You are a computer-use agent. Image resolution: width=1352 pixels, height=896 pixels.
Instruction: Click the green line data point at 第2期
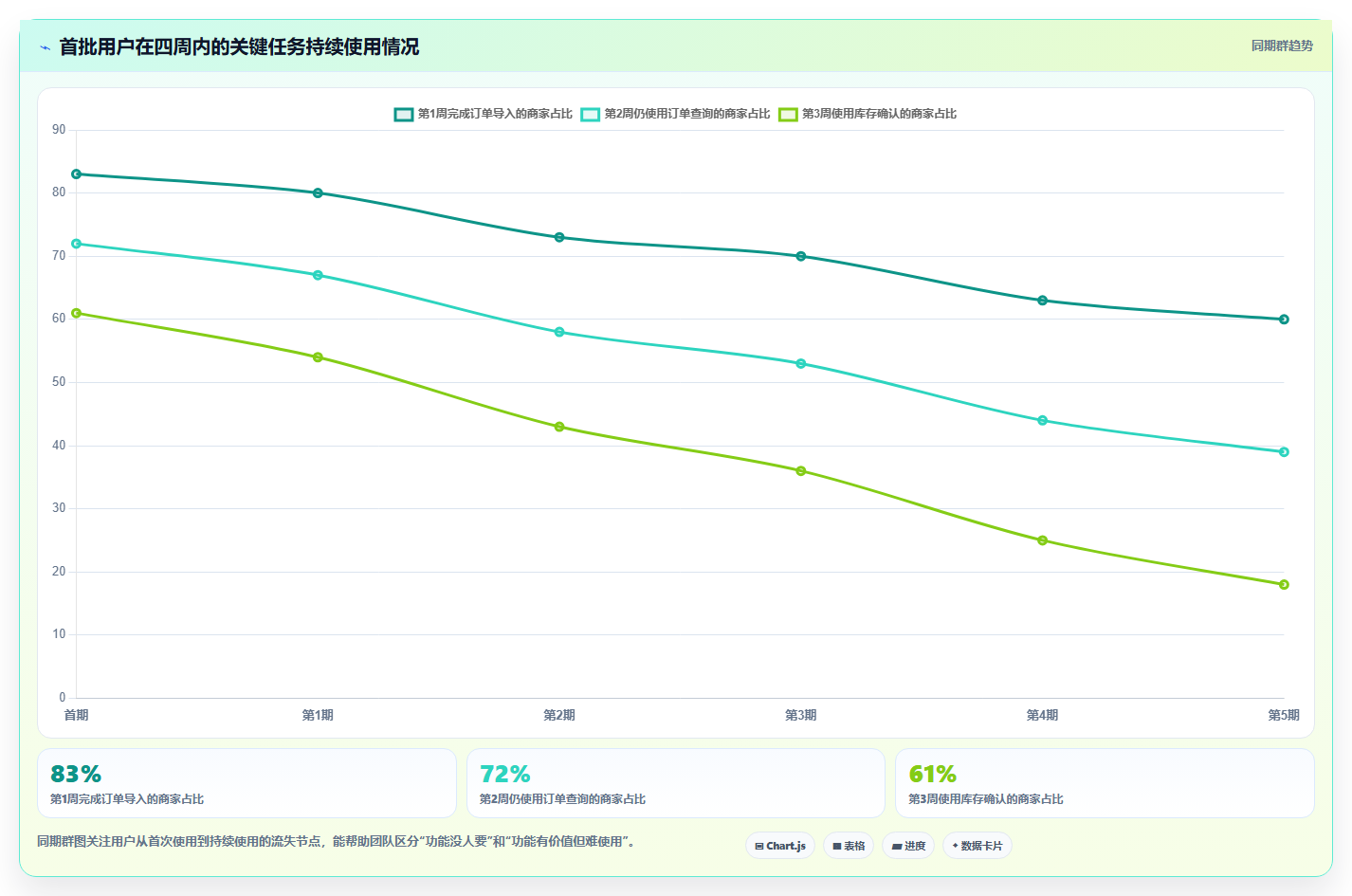coord(559,427)
